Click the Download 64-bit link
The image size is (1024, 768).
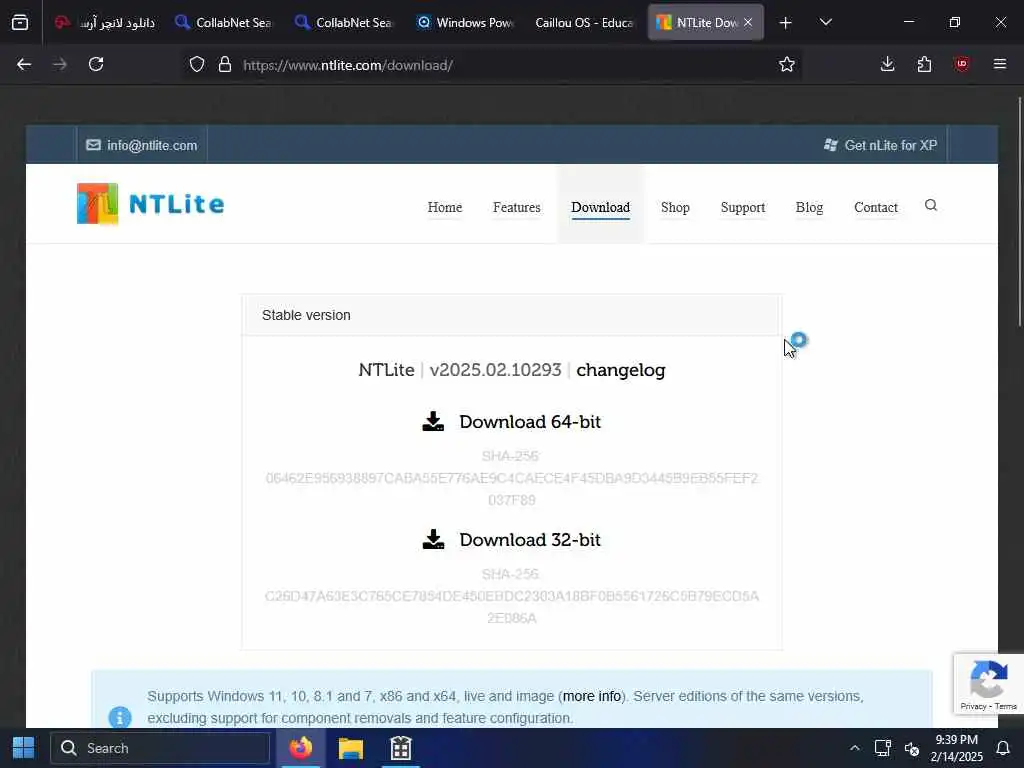click(x=530, y=422)
